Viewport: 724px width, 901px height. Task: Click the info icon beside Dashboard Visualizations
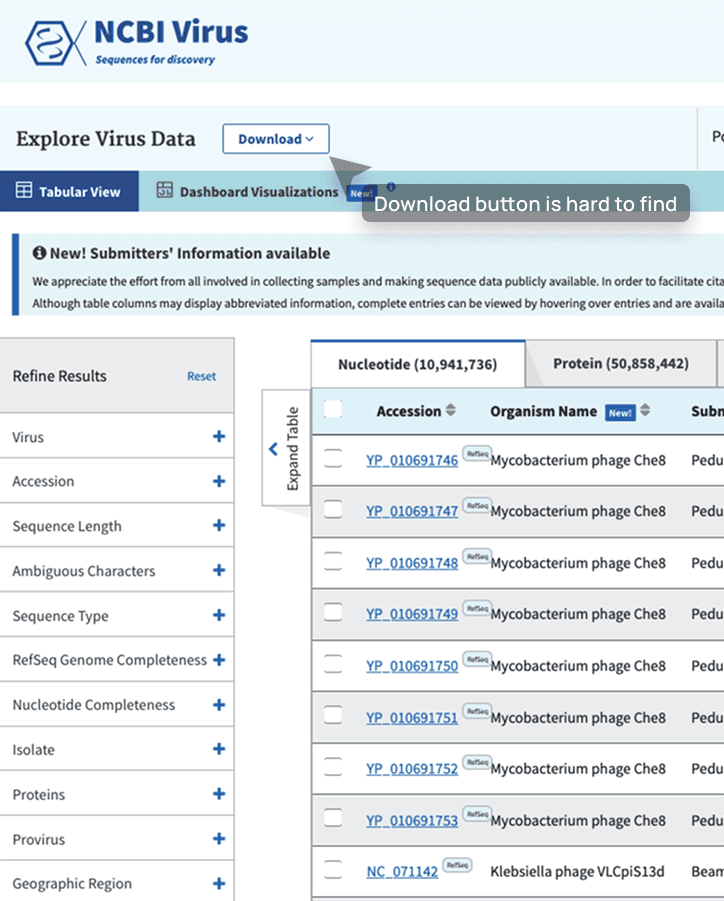(x=391, y=187)
